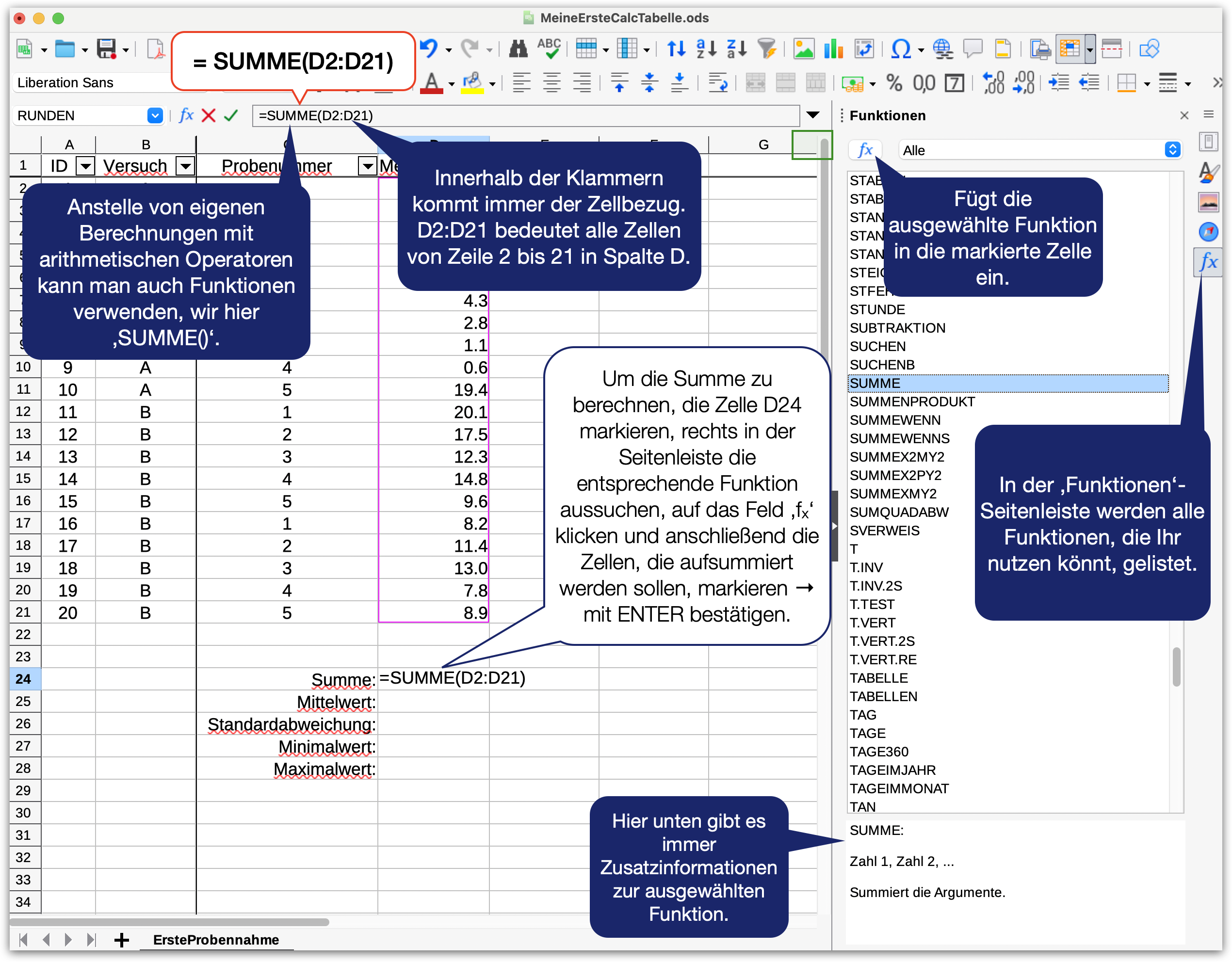Click the insert image icon
Viewport: 1232px width, 962px height.
coord(803,49)
